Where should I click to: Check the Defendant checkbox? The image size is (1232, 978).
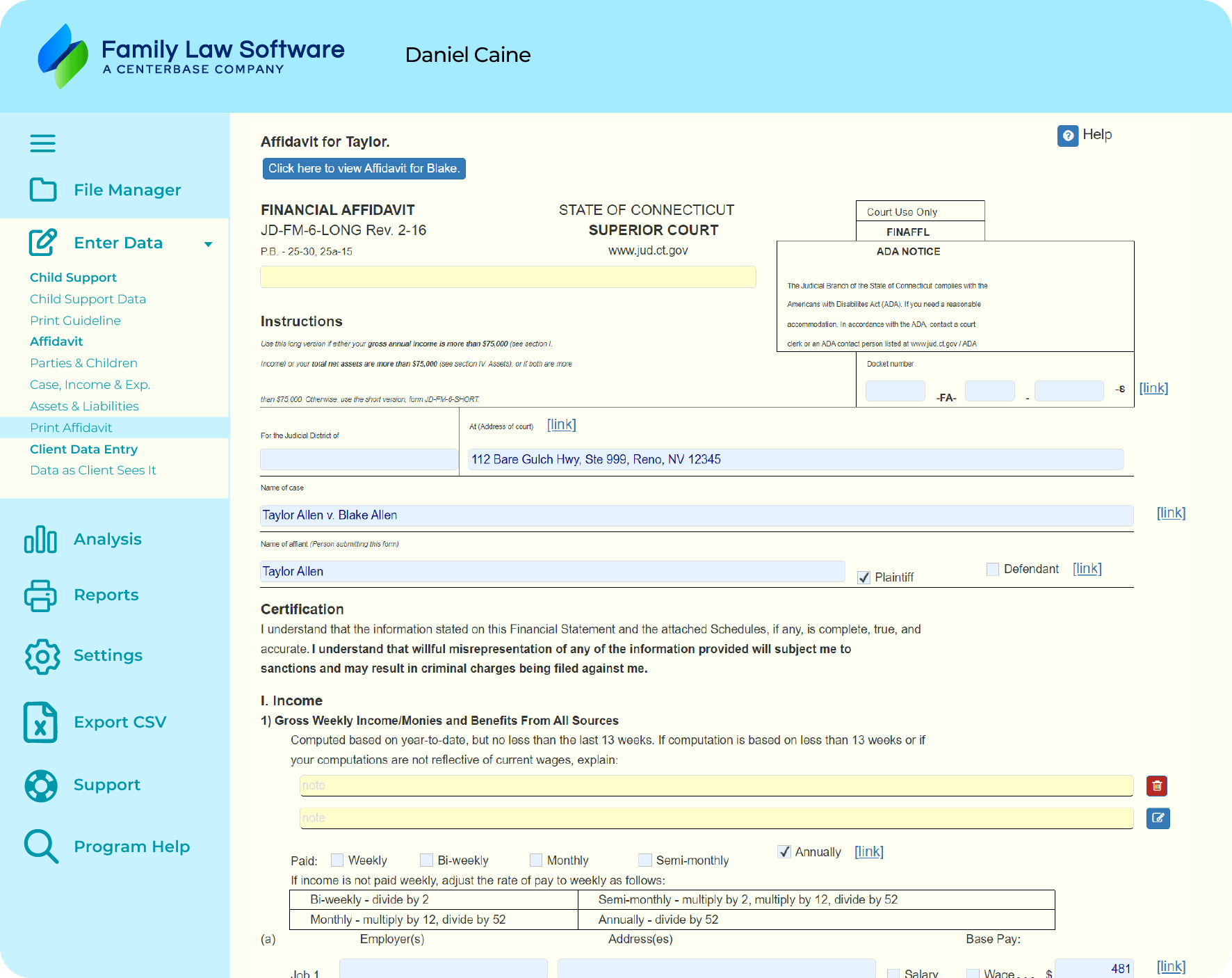coord(993,570)
